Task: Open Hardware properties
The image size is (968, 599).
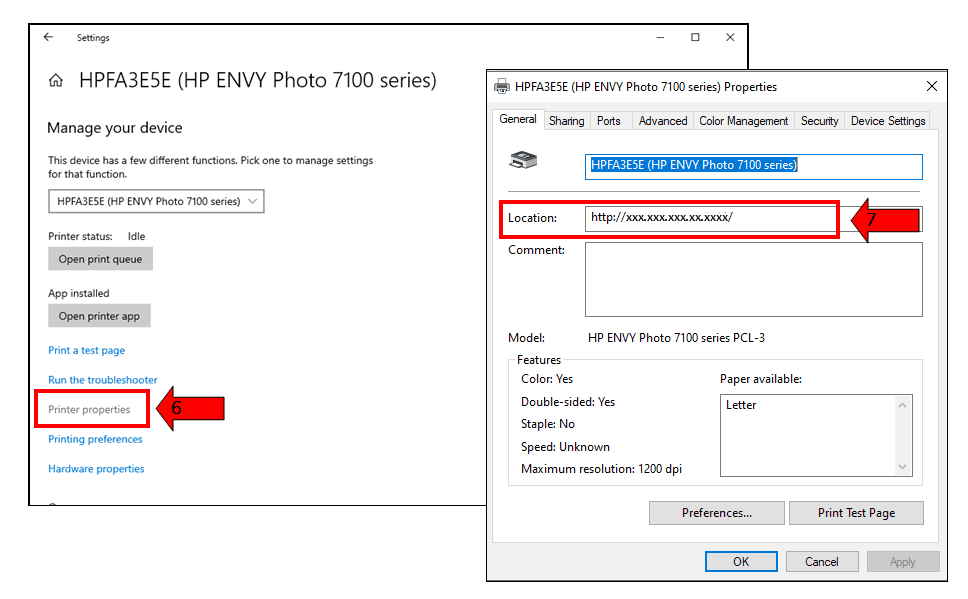Action: (96, 468)
